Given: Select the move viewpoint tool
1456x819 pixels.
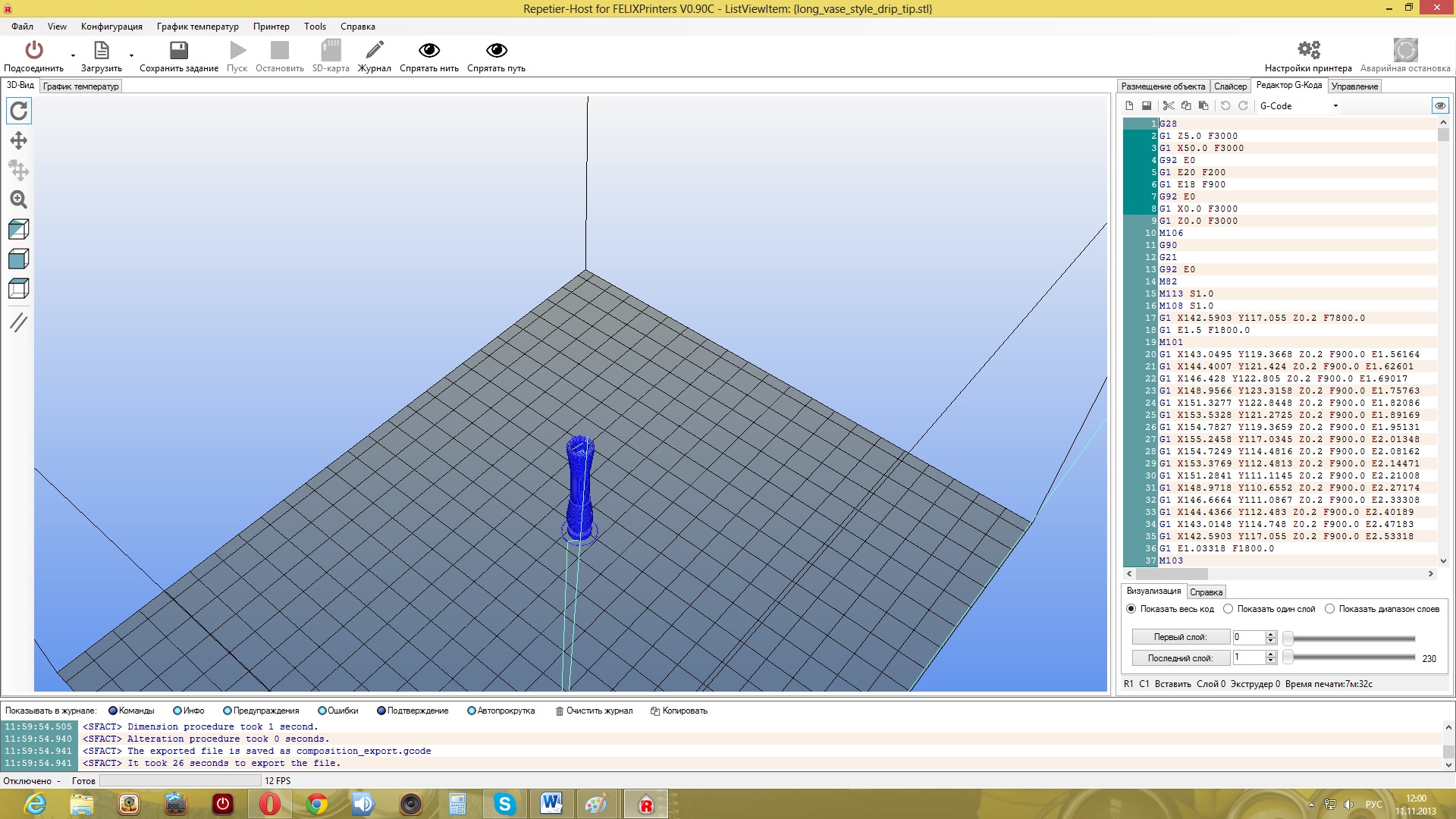Looking at the screenshot, I should point(19,140).
